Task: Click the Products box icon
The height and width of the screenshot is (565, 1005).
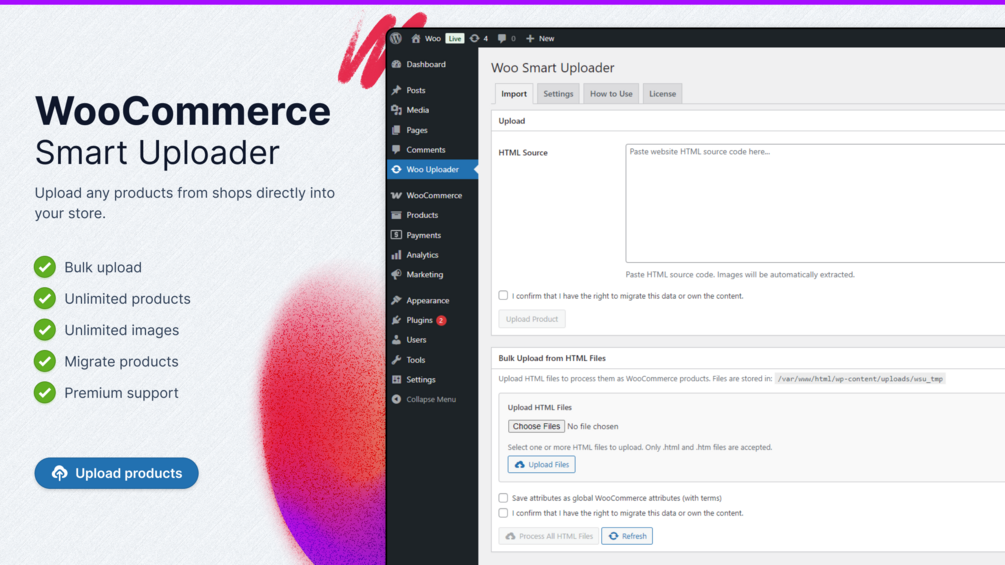Action: tap(397, 215)
